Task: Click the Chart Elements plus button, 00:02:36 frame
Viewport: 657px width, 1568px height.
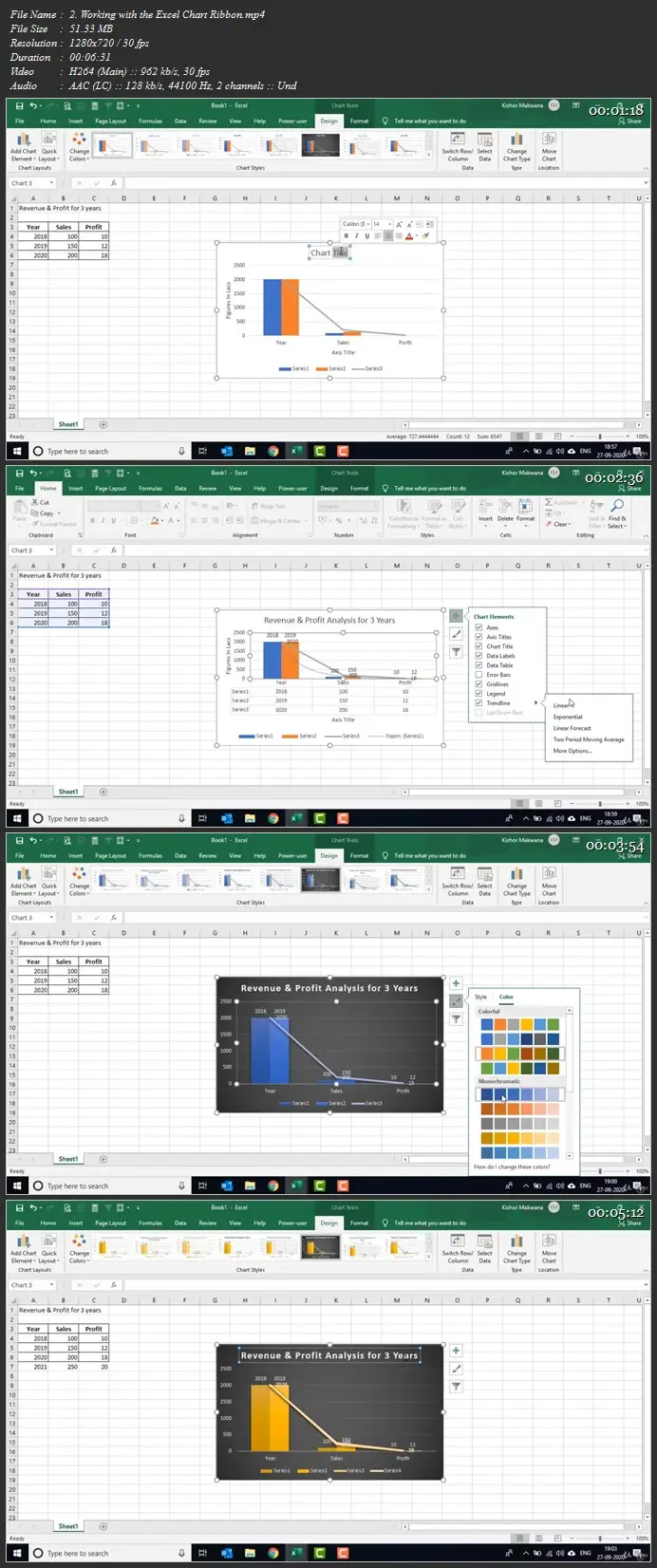Action: coord(456,617)
